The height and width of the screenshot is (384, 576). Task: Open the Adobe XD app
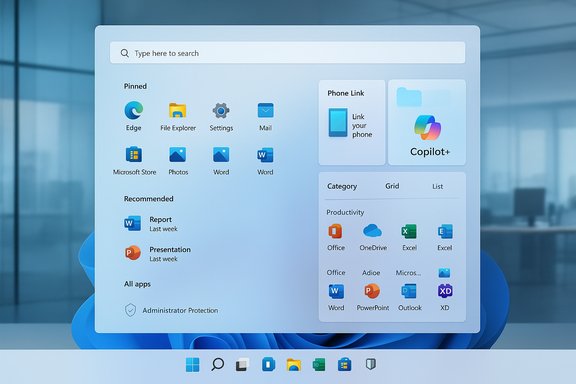point(445,291)
